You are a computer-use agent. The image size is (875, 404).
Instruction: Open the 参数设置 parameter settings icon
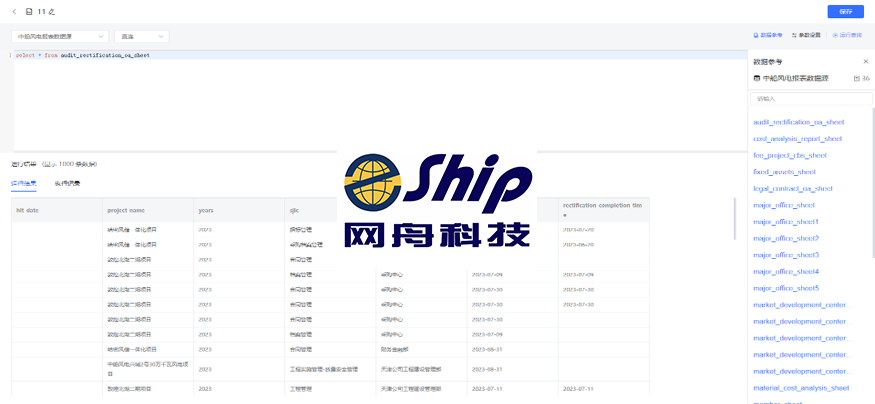click(x=806, y=35)
